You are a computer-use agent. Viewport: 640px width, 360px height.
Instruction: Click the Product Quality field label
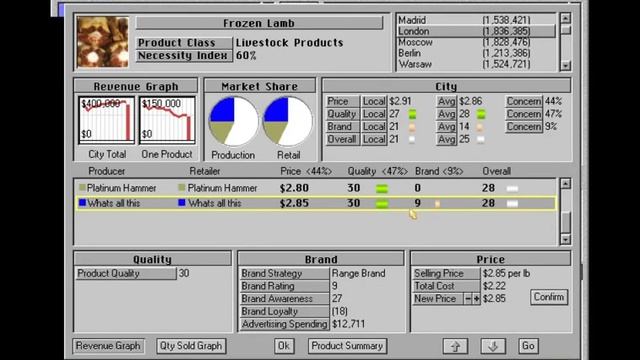click(x=126, y=273)
